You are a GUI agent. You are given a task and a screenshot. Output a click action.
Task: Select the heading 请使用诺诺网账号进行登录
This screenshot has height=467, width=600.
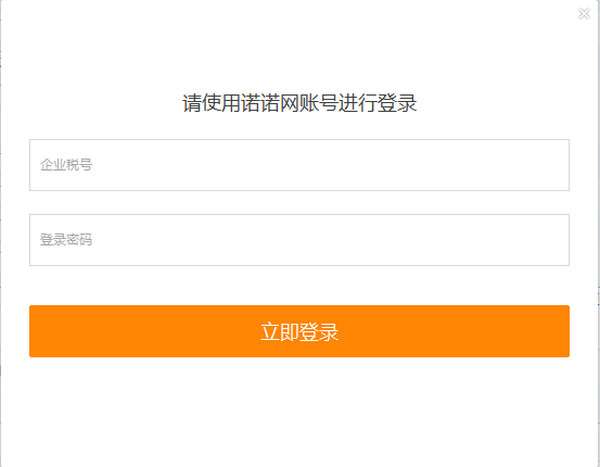(x=299, y=103)
